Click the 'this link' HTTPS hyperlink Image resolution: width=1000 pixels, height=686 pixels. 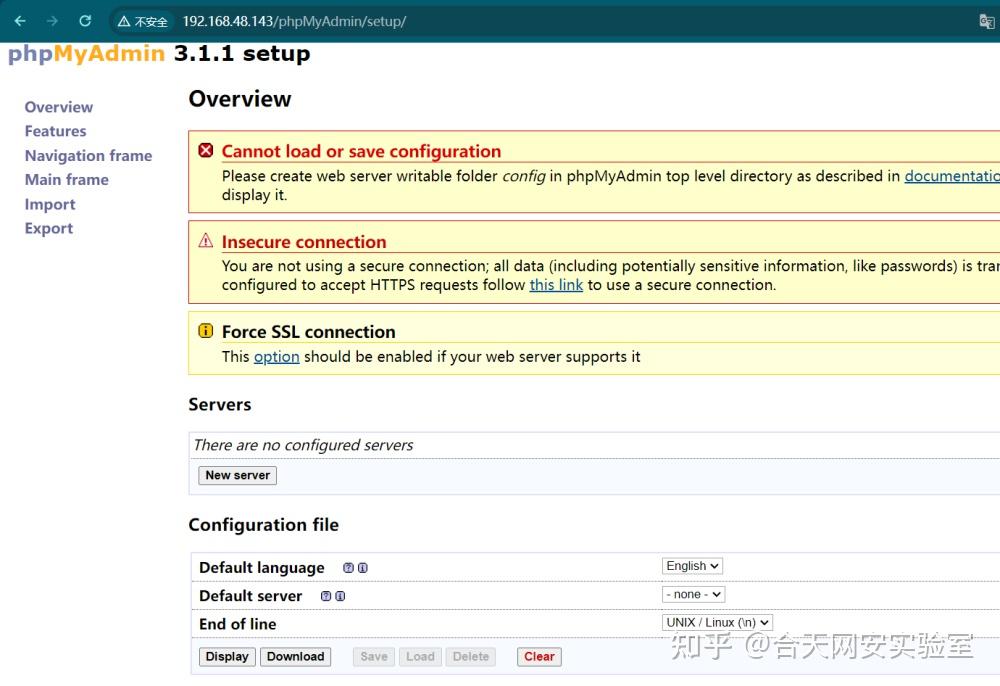[556, 285]
